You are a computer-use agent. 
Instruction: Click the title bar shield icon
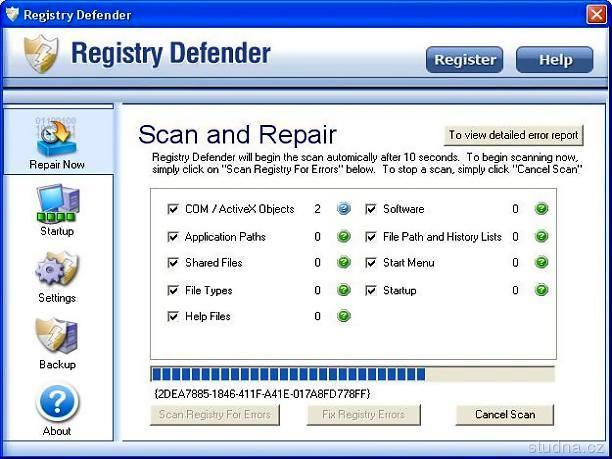(12, 14)
